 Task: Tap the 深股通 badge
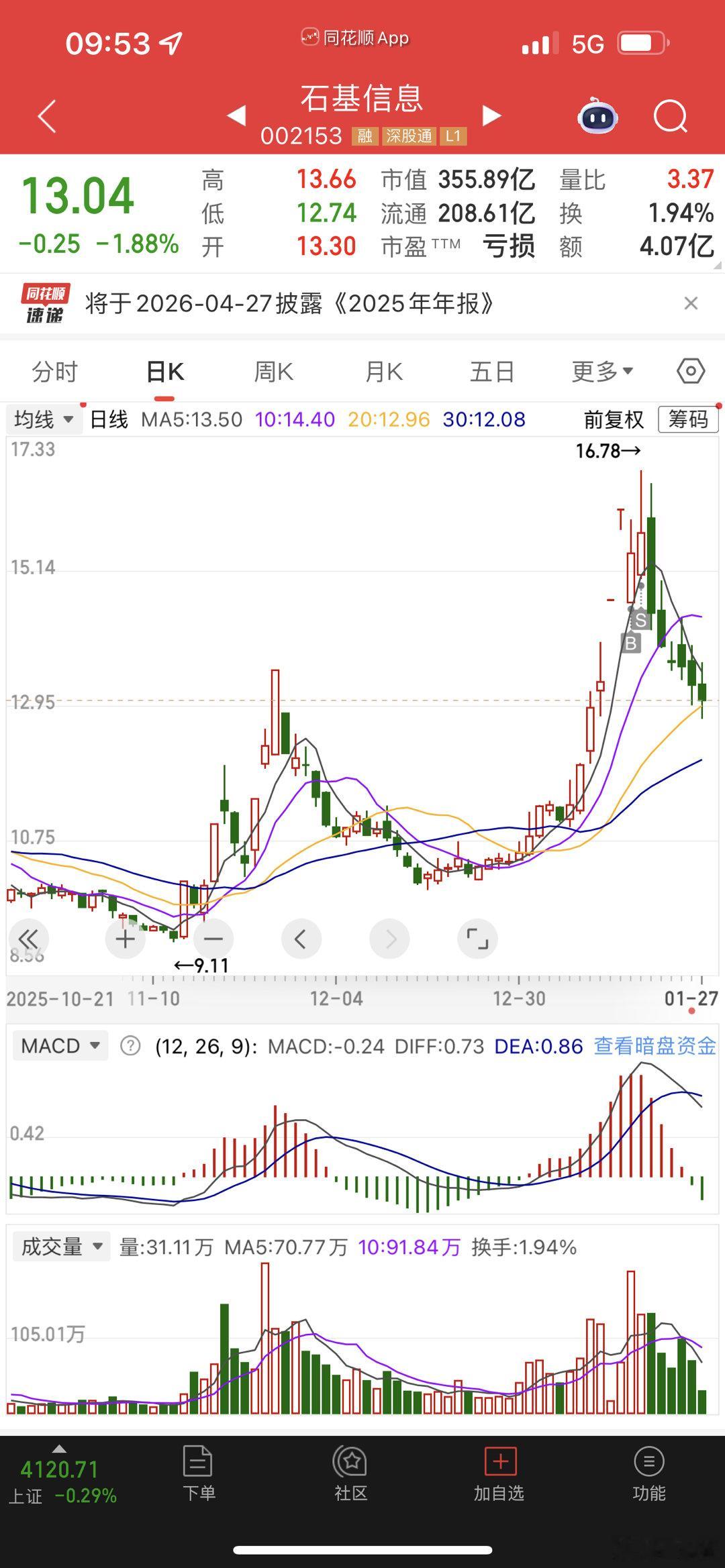coord(409,136)
